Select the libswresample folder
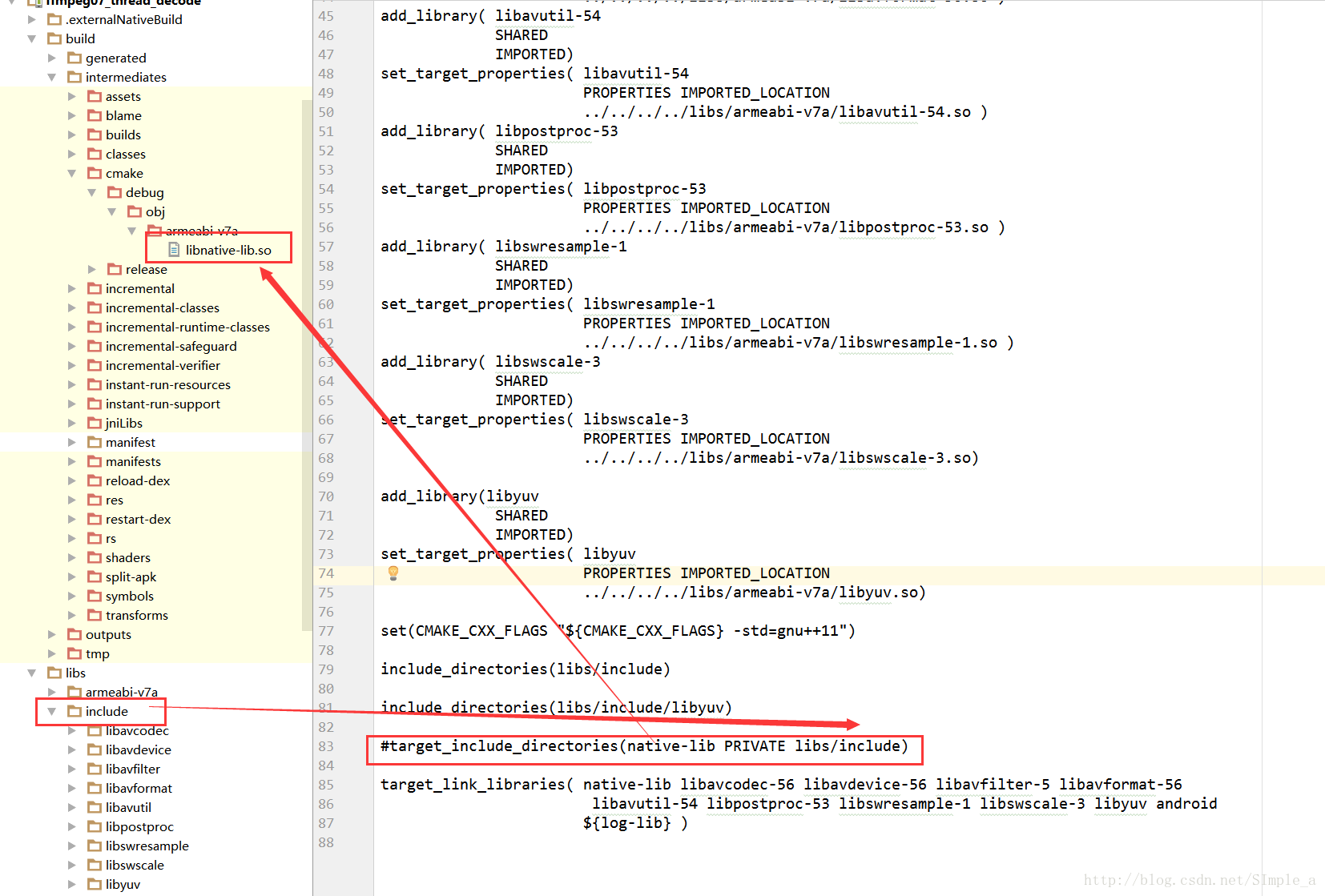The image size is (1325, 896). (x=147, y=846)
